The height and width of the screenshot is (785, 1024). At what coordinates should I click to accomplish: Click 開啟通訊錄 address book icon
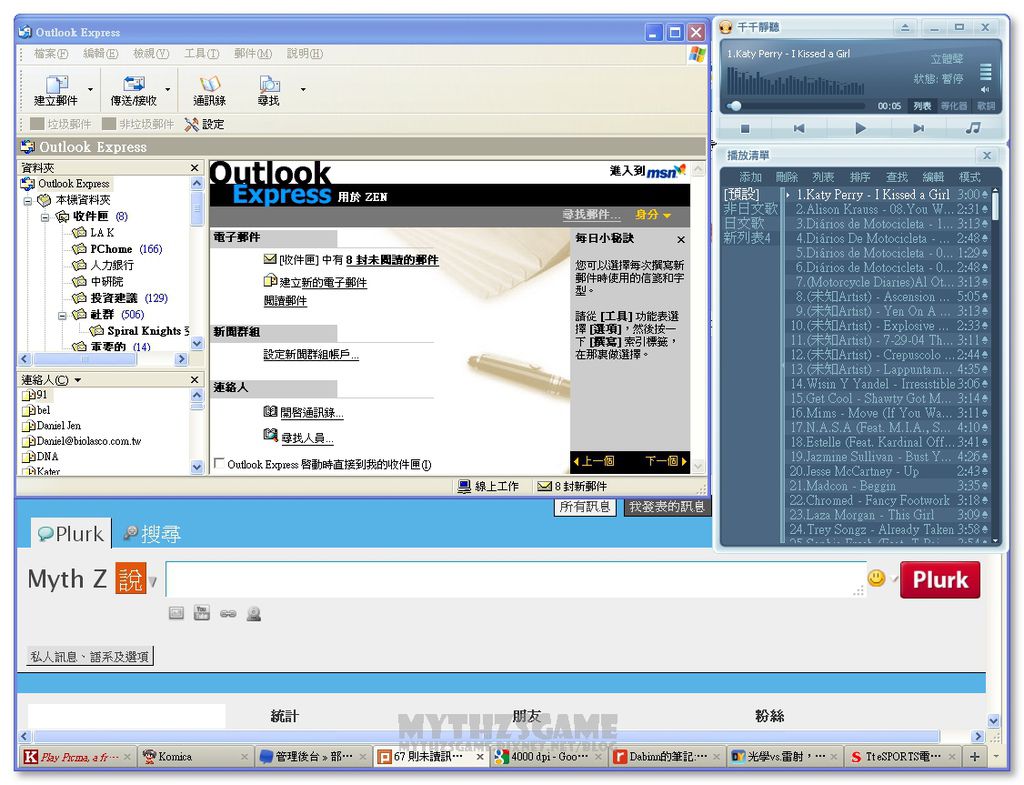270,411
